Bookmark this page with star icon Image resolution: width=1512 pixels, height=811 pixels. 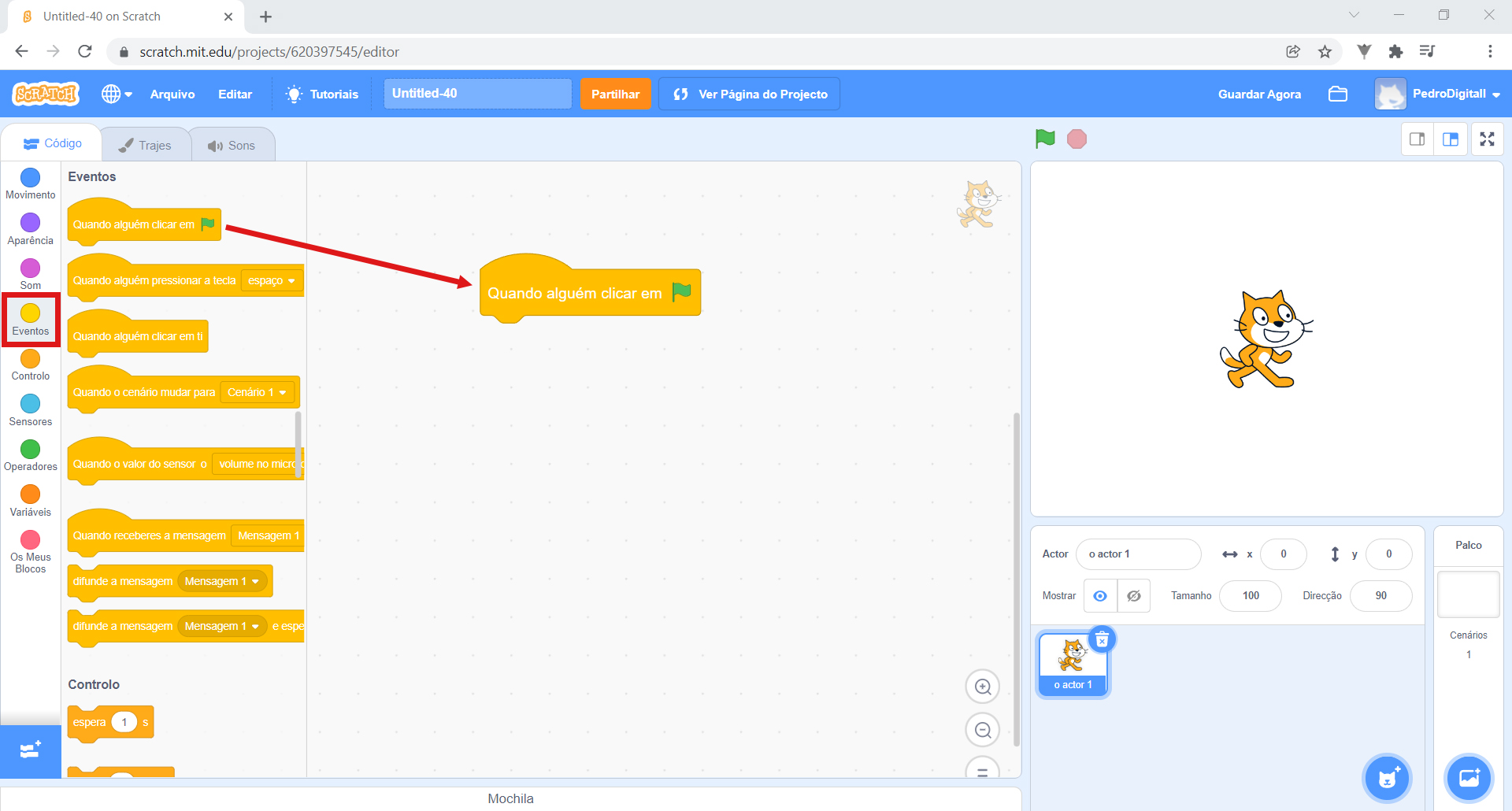(1325, 51)
